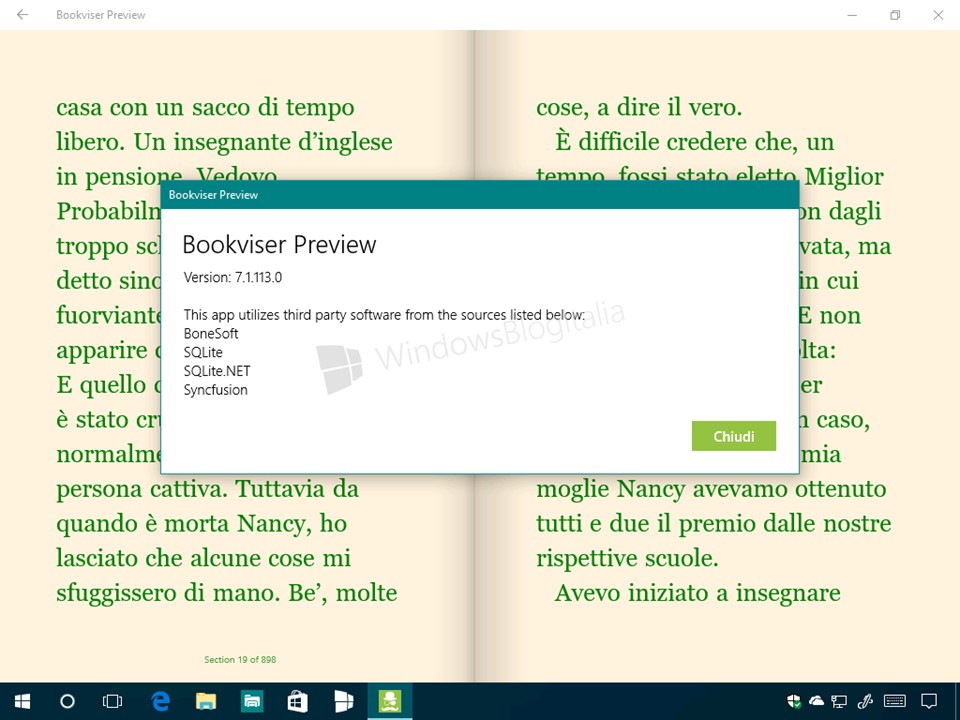960x720 pixels.
Task: Click the line 'Avevo iniziato a insegnare'
Action: [698, 593]
